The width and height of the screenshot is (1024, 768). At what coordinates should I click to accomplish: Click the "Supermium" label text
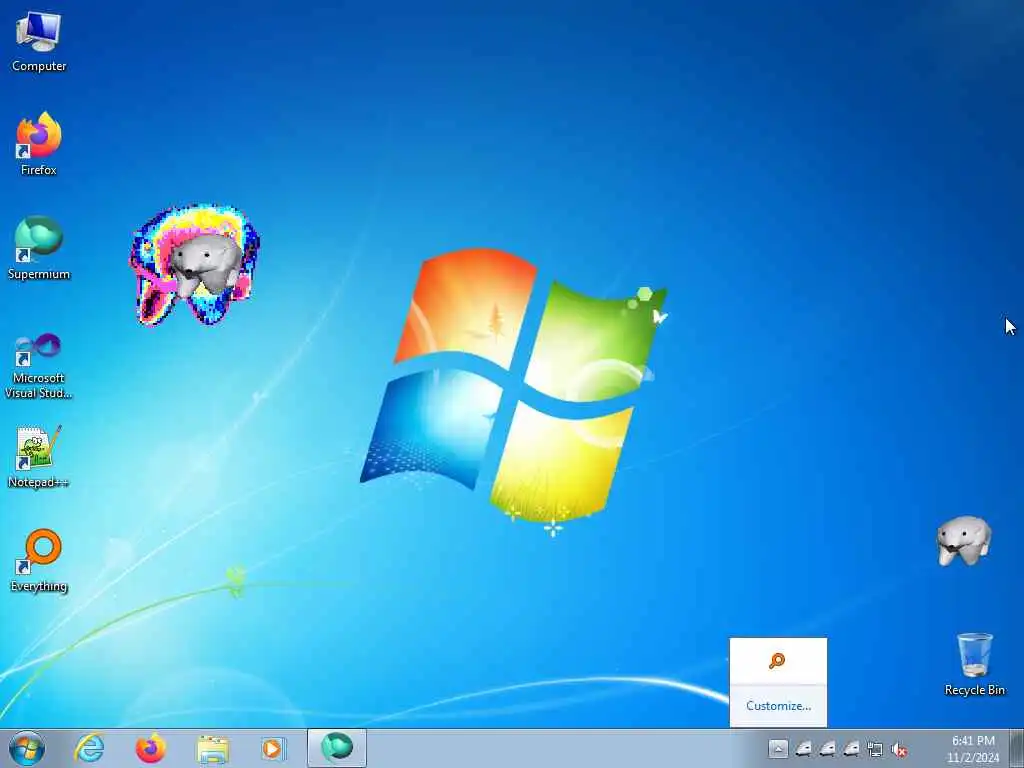[39, 274]
